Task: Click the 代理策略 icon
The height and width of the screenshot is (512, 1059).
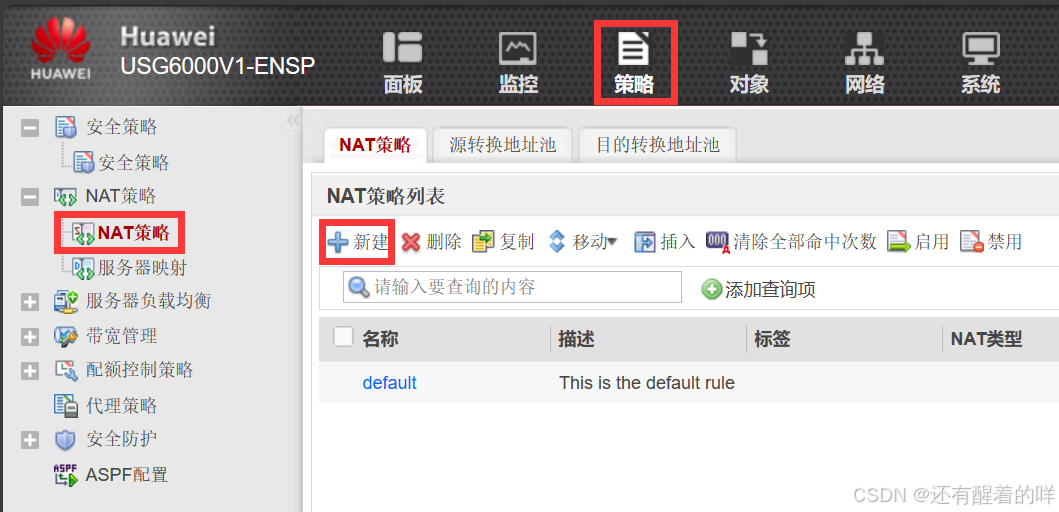Action: (66, 405)
